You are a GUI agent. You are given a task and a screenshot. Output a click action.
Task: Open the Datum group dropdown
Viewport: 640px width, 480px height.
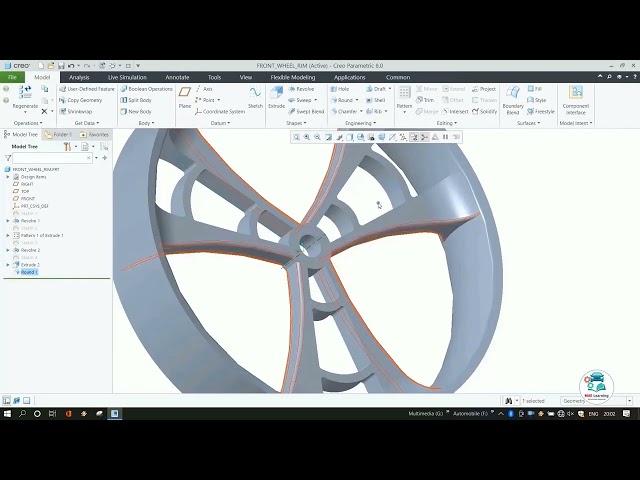220,123
